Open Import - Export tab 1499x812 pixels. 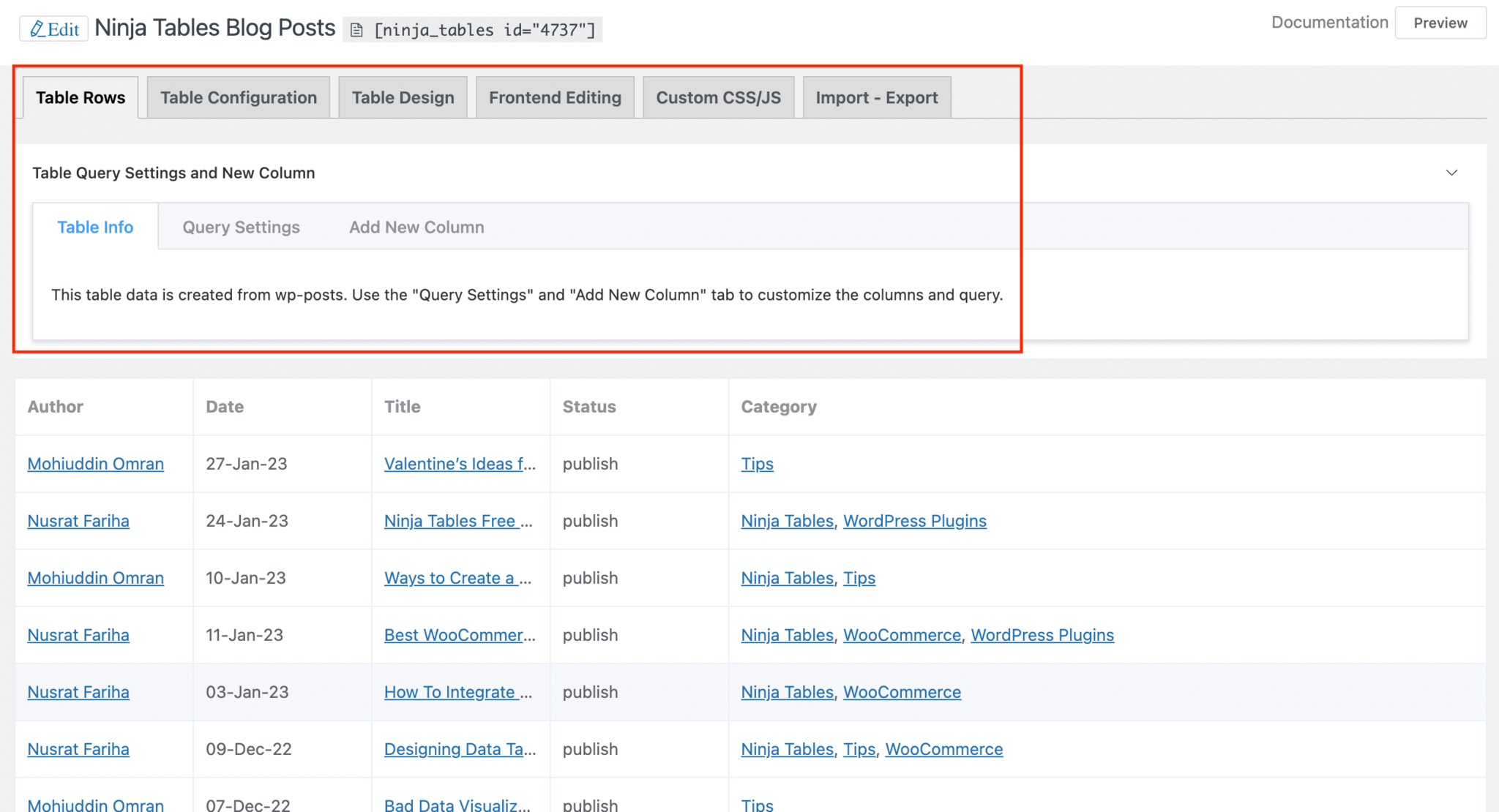(876, 98)
